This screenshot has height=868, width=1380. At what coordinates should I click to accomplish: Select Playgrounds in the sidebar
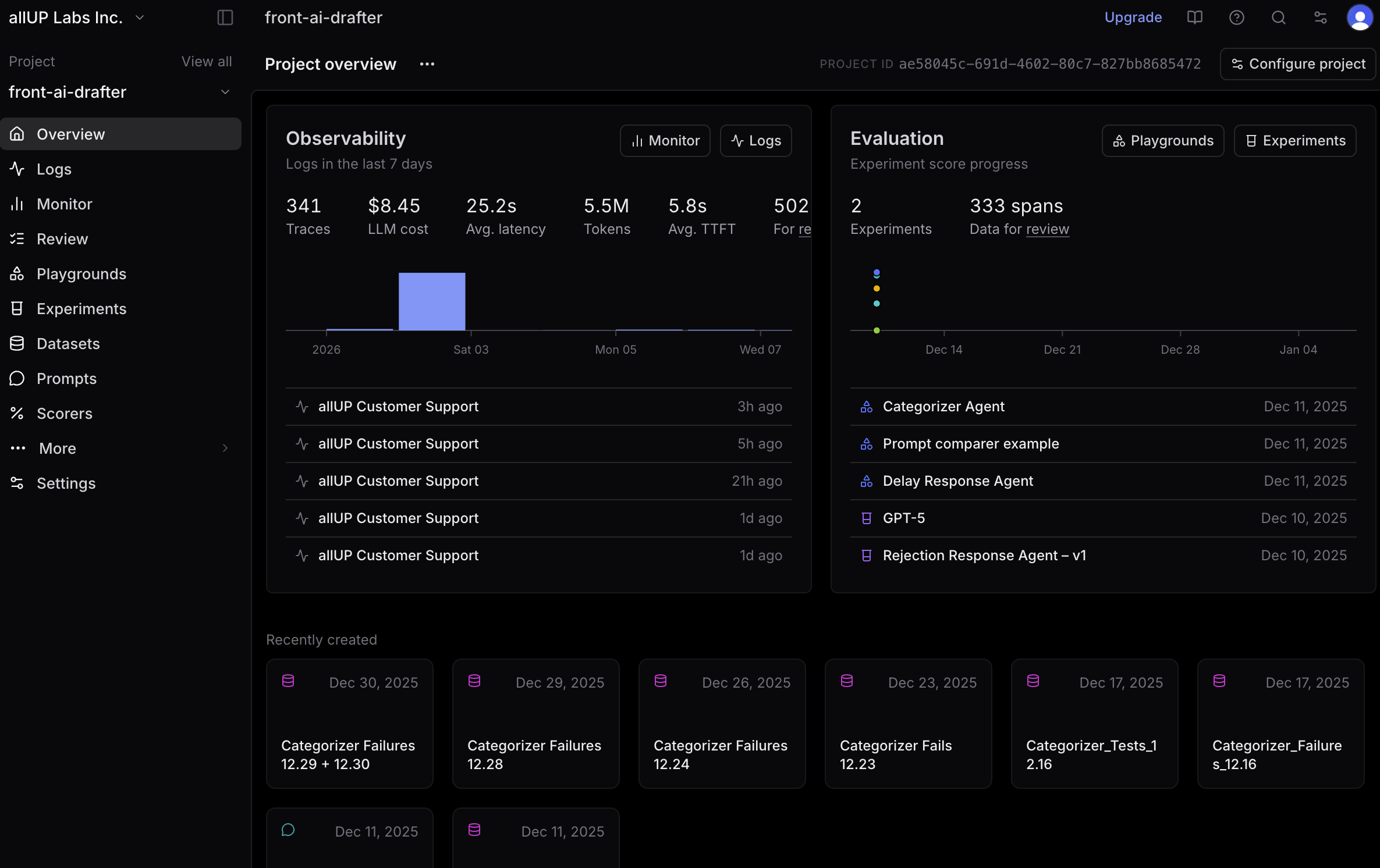(81, 273)
